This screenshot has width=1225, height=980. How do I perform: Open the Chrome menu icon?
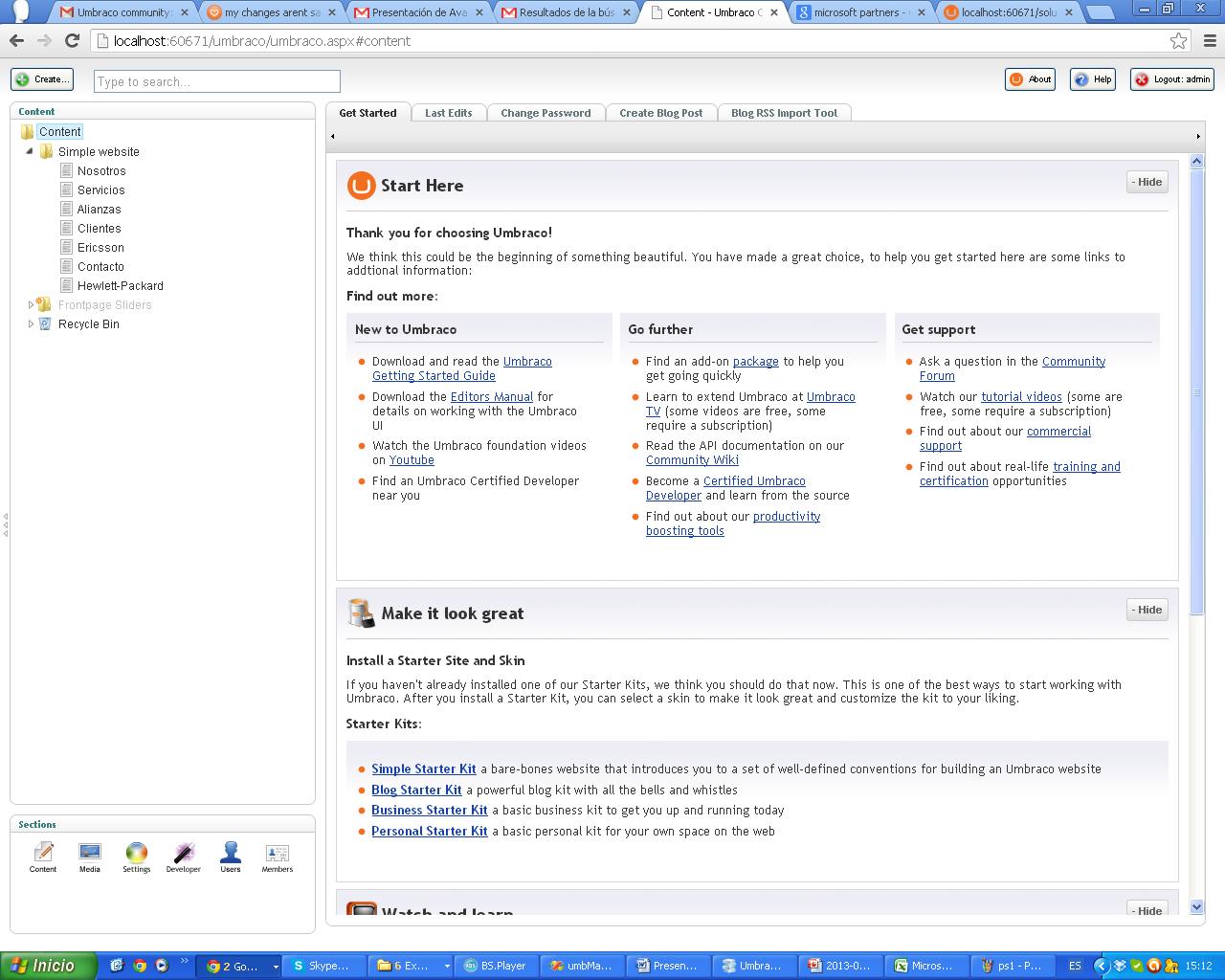(x=1210, y=41)
